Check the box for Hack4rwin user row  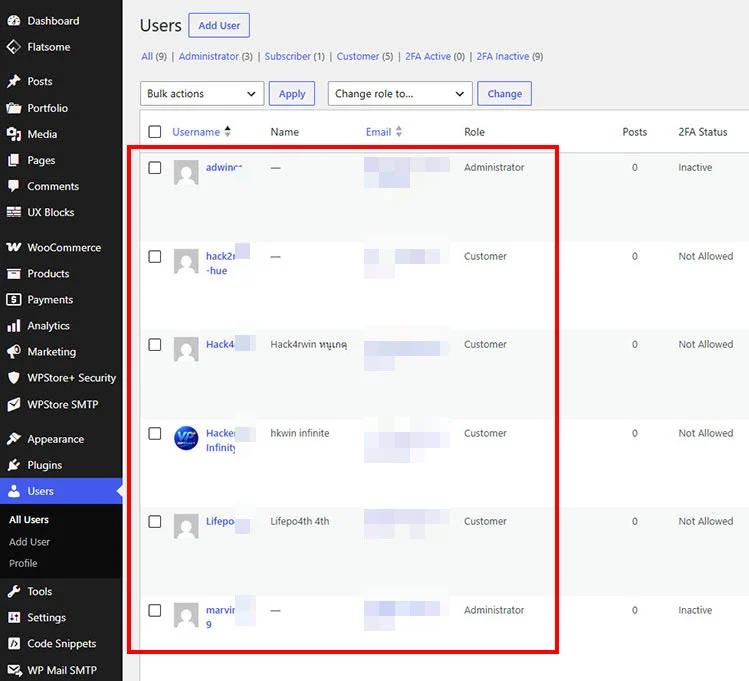pyautogui.click(x=155, y=344)
